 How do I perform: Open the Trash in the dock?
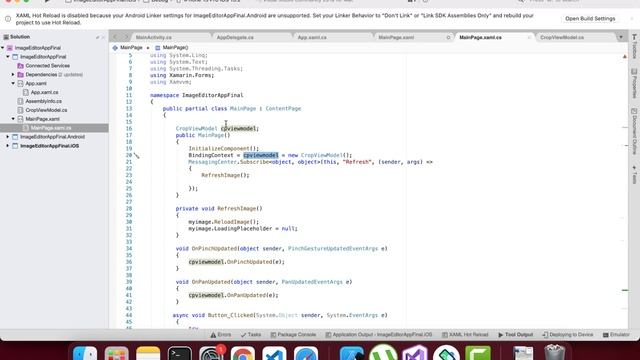pyautogui.click(x=555, y=353)
